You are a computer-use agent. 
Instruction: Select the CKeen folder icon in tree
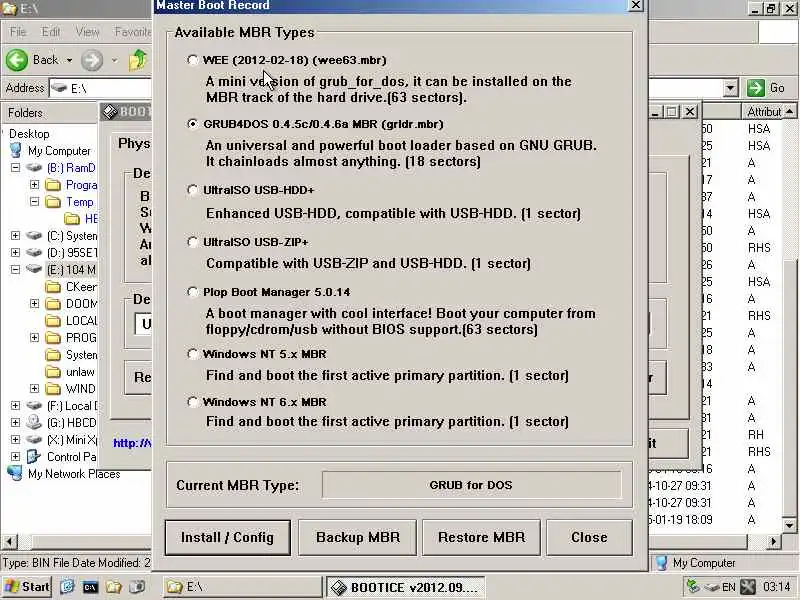[53, 287]
